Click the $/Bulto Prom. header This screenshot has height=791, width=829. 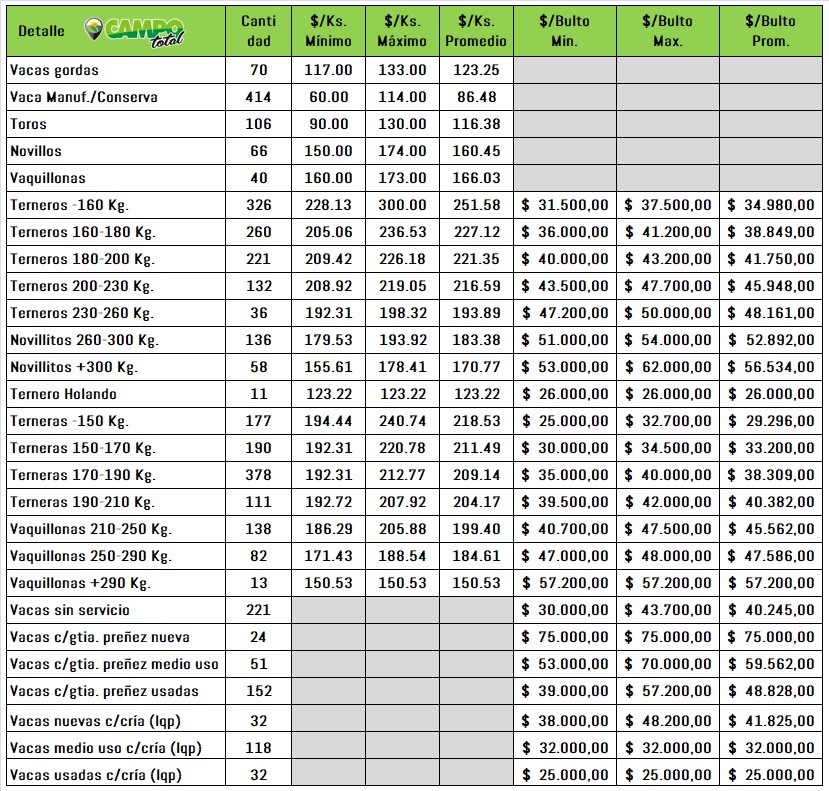tap(772, 31)
